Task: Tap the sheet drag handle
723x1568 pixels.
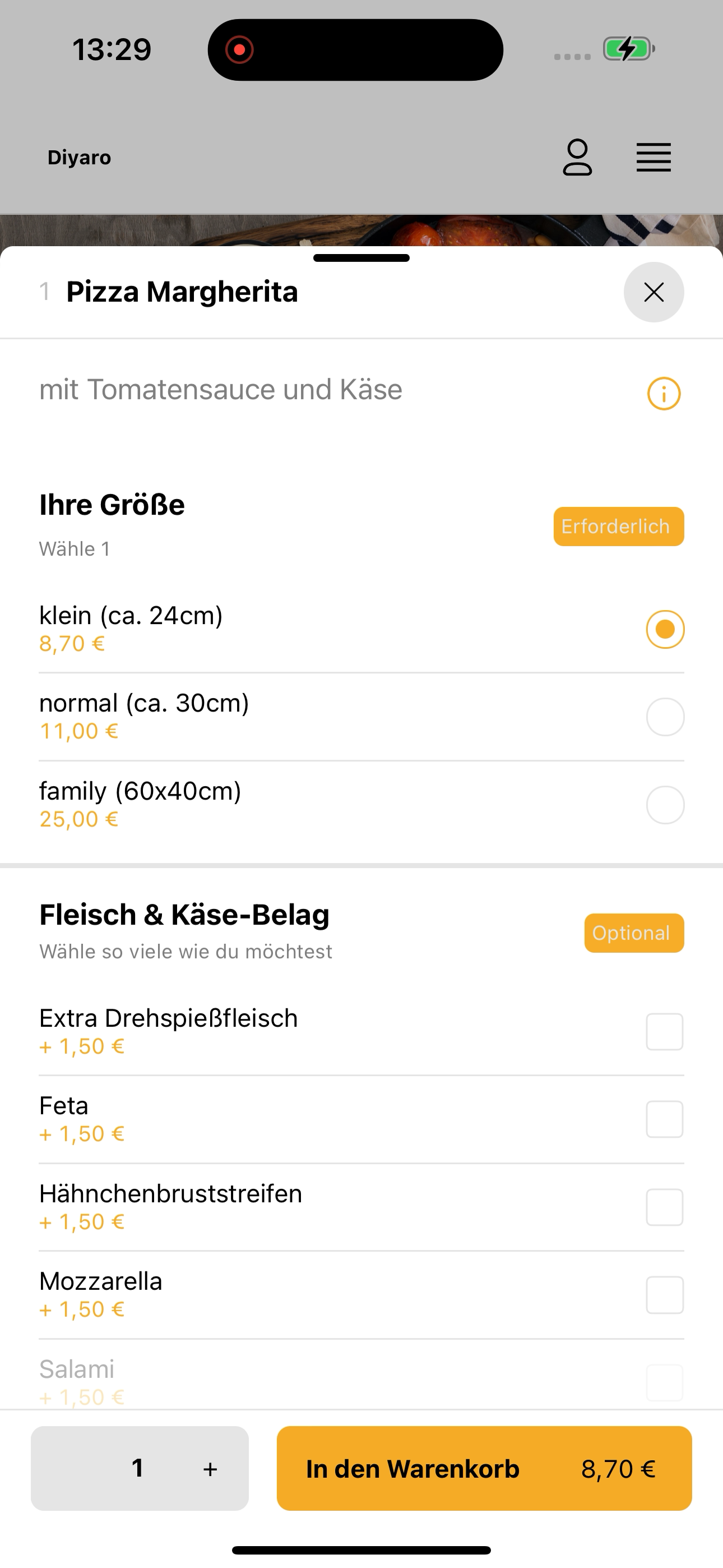Action: (x=361, y=258)
